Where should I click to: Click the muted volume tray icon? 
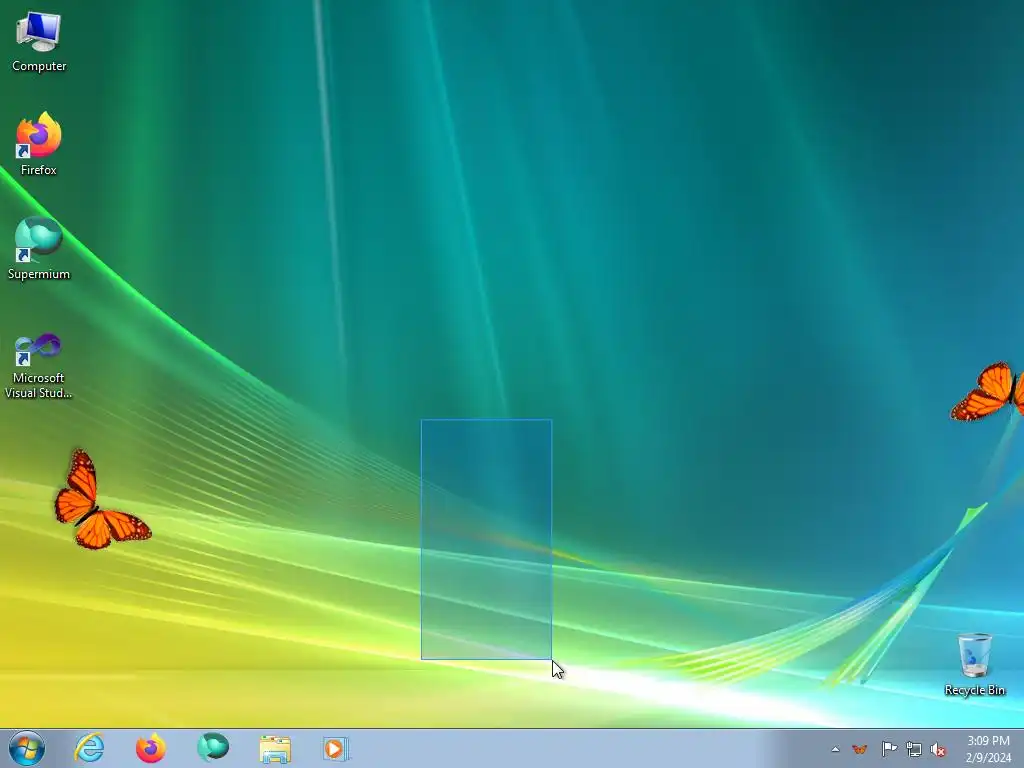coord(938,749)
